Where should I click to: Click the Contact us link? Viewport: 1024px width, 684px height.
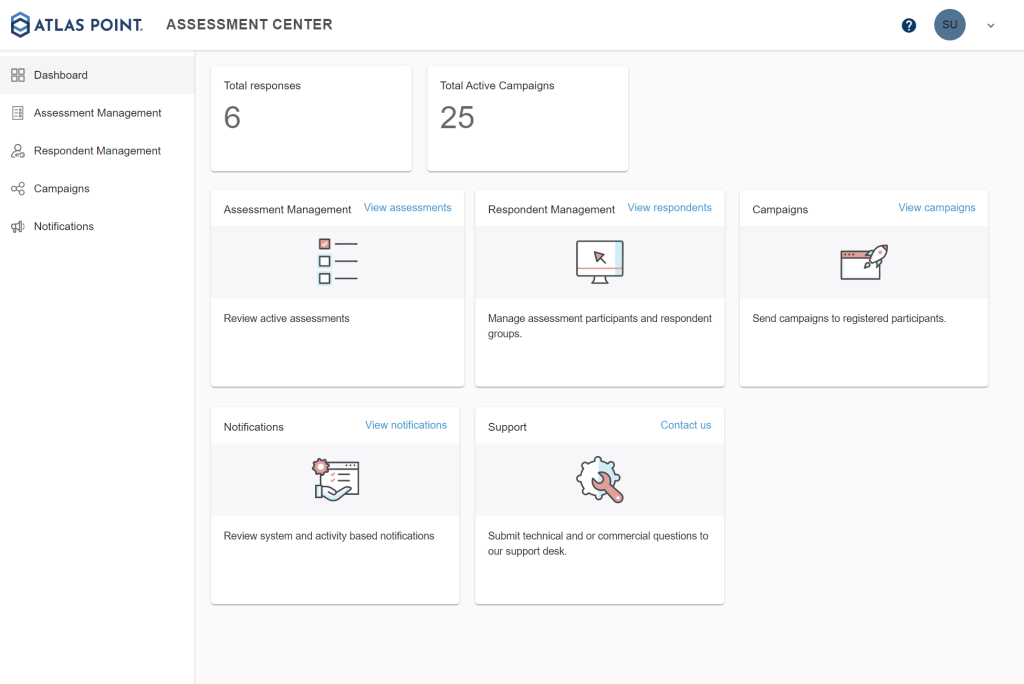(685, 425)
